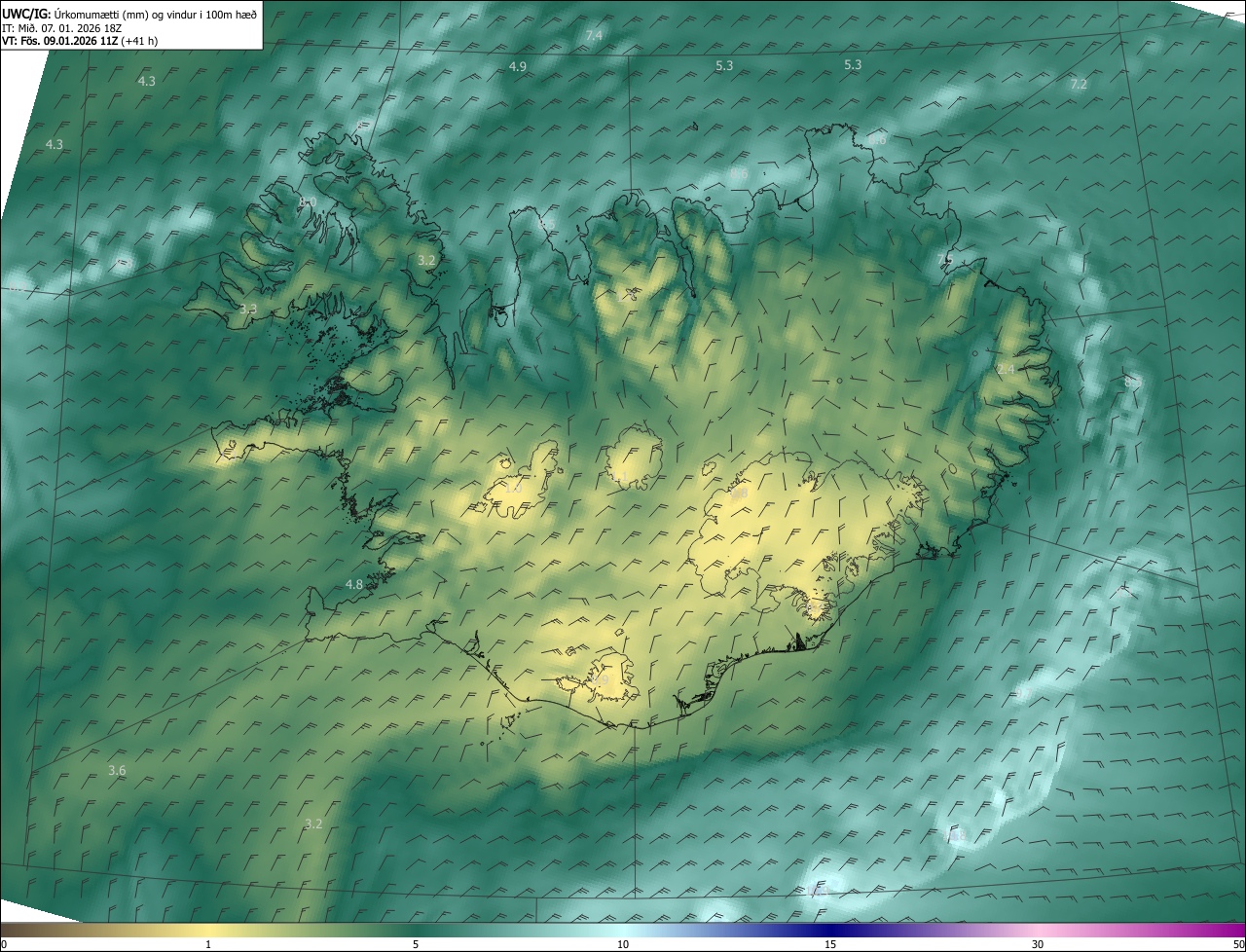Viewport: 1246px width, 952px height.
Task: Click the map value label '4.8'
Action: 354,585
